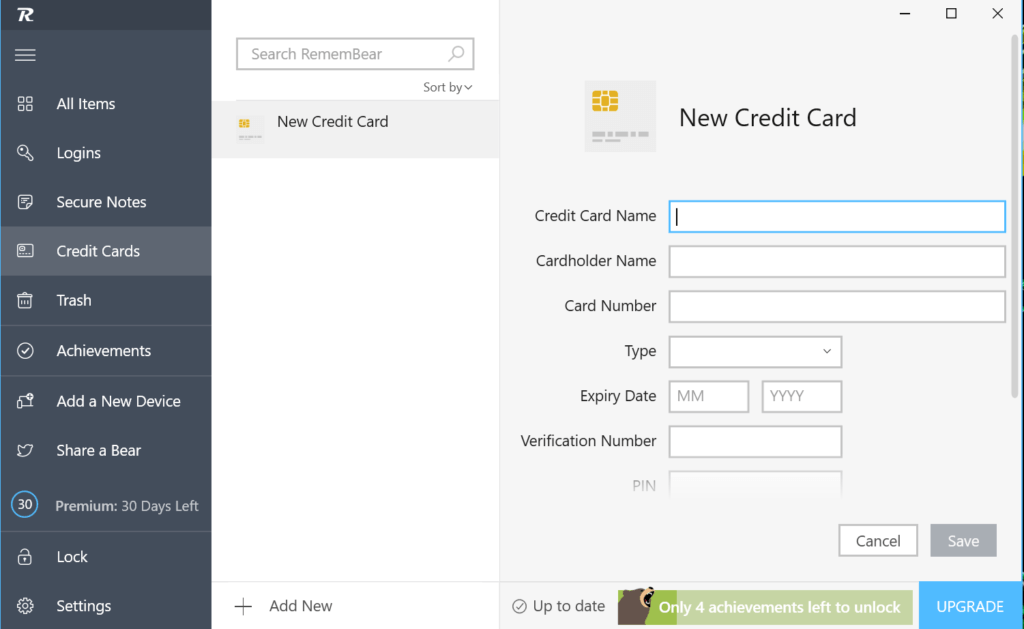Screen dimensions: 1024x629
Task: Click the Up to date status text
Action: [568, 606]
